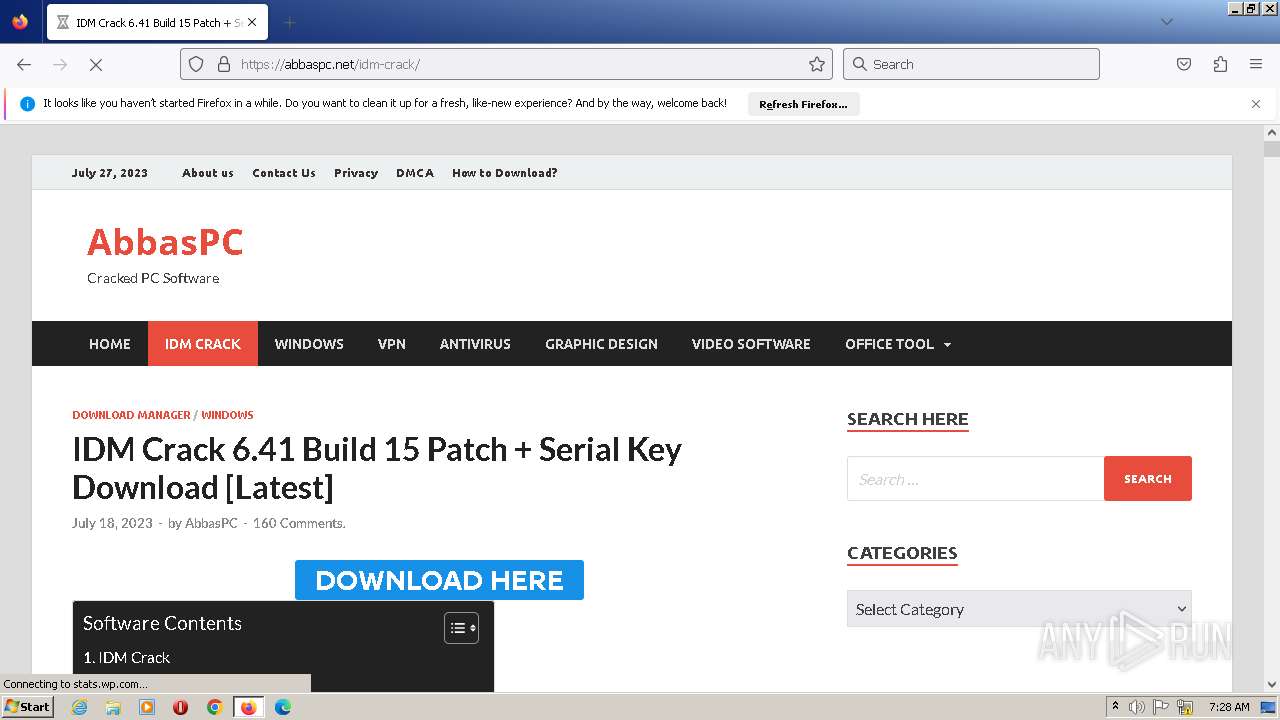
Task: Click the red SEARCH button
Action: pos(1148,479)
